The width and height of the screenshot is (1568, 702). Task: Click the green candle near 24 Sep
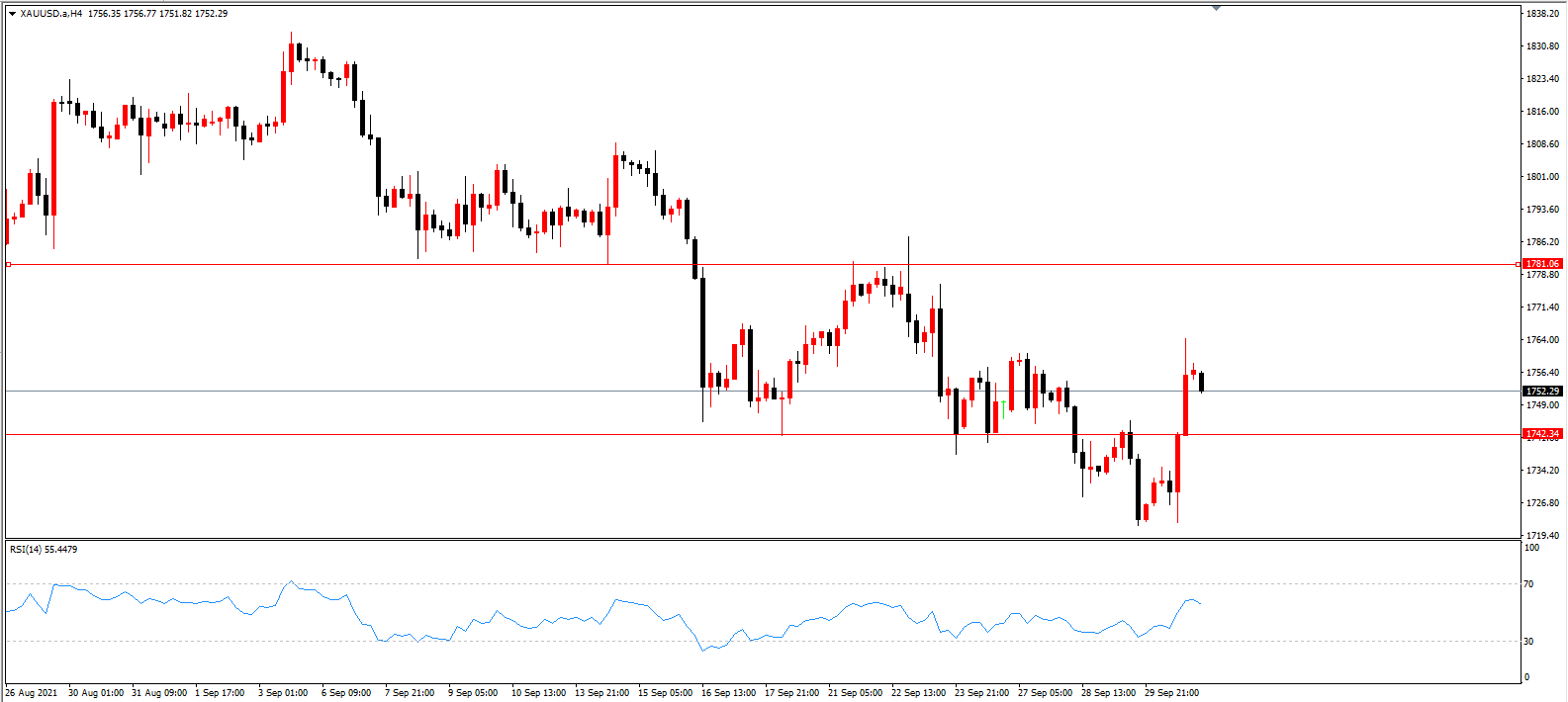click(1004, 409)
